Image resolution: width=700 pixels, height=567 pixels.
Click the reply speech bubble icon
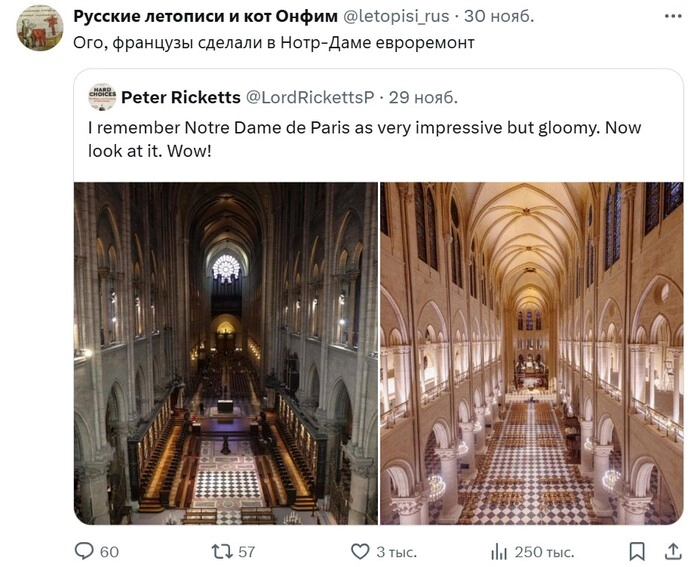click(x=84, y=551)
